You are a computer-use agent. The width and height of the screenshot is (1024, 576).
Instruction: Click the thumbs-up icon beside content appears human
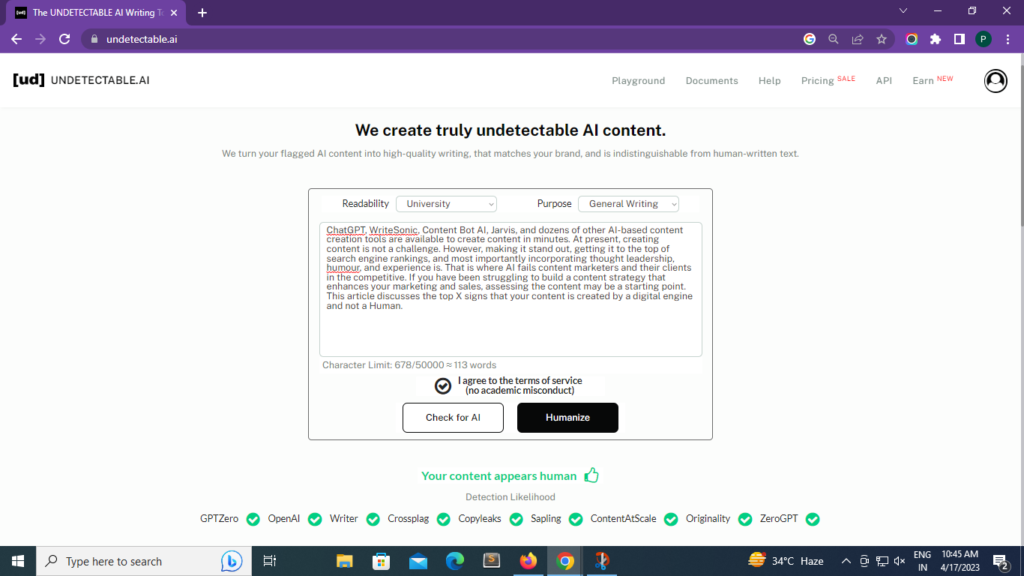tap(592, 475)
